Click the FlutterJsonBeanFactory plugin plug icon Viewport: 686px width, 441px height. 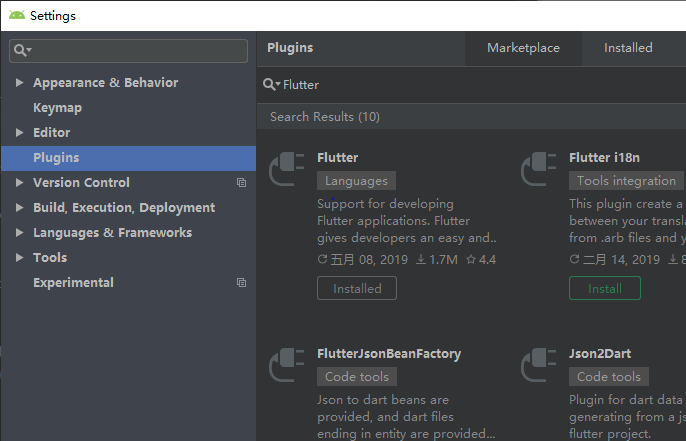(x=287, y=365)
